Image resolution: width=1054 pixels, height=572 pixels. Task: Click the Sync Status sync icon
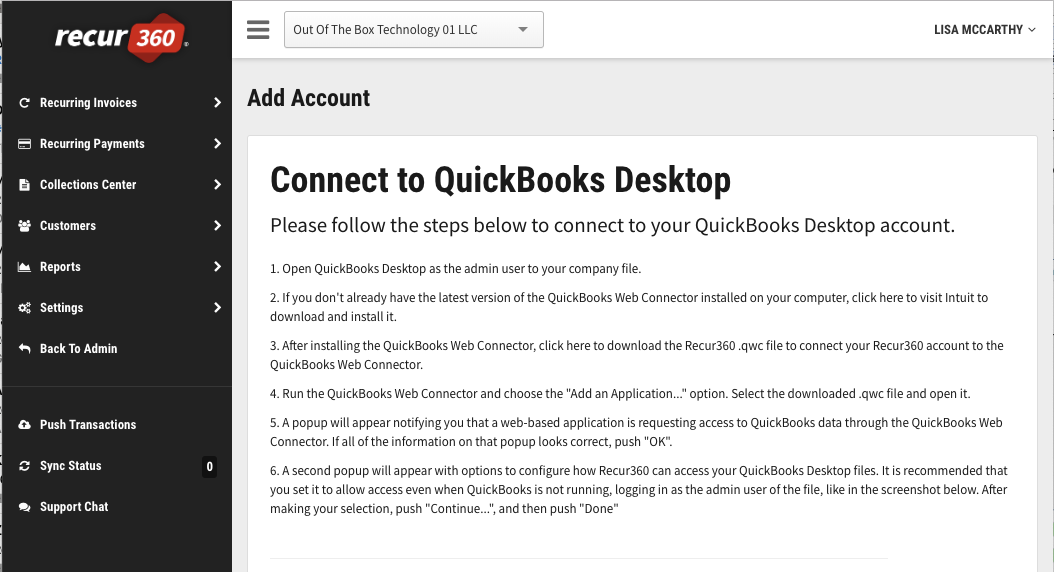point(24,466)
